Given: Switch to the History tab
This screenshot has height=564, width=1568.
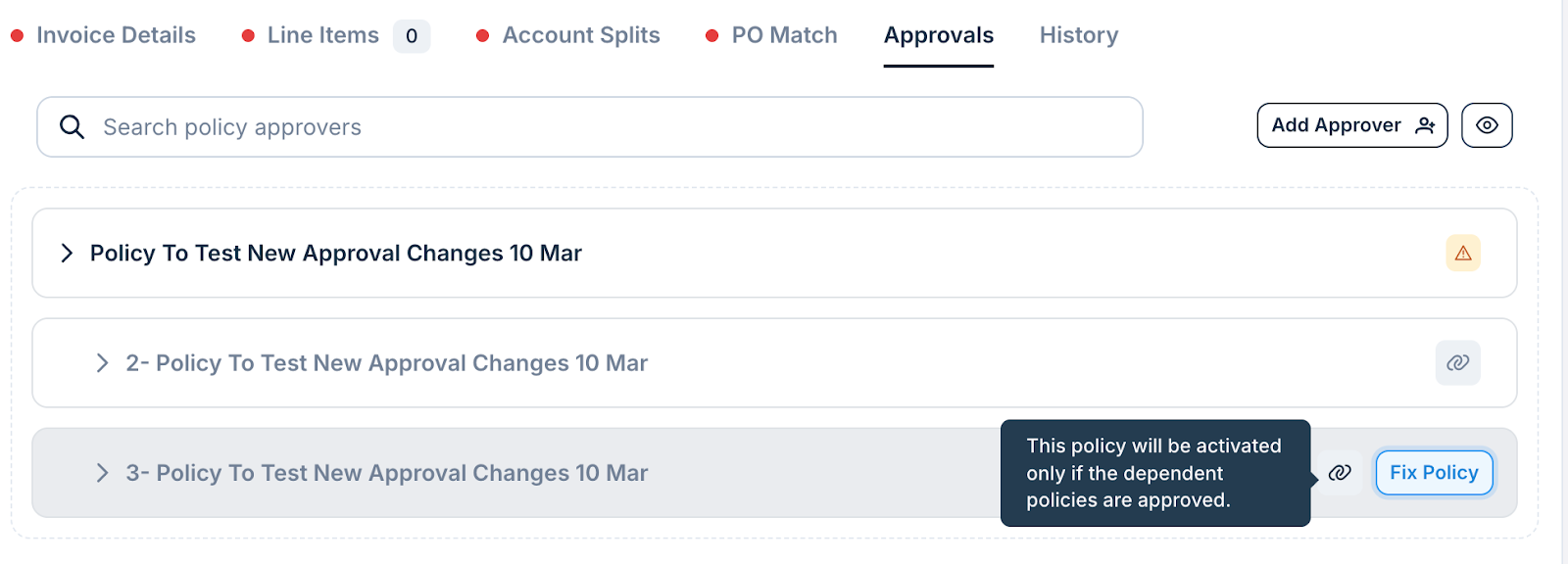Looking at the screenshot, I should [1079, 35].
